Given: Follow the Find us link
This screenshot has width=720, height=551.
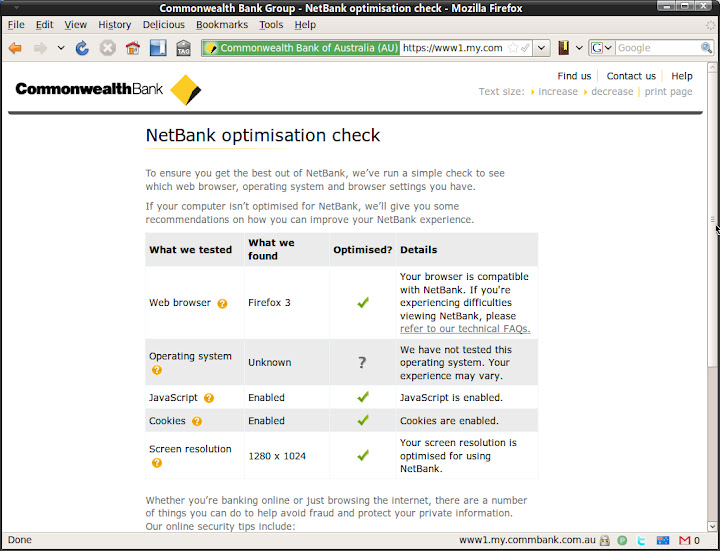Looking at the screenshot, I should click(x=574, y=76).
